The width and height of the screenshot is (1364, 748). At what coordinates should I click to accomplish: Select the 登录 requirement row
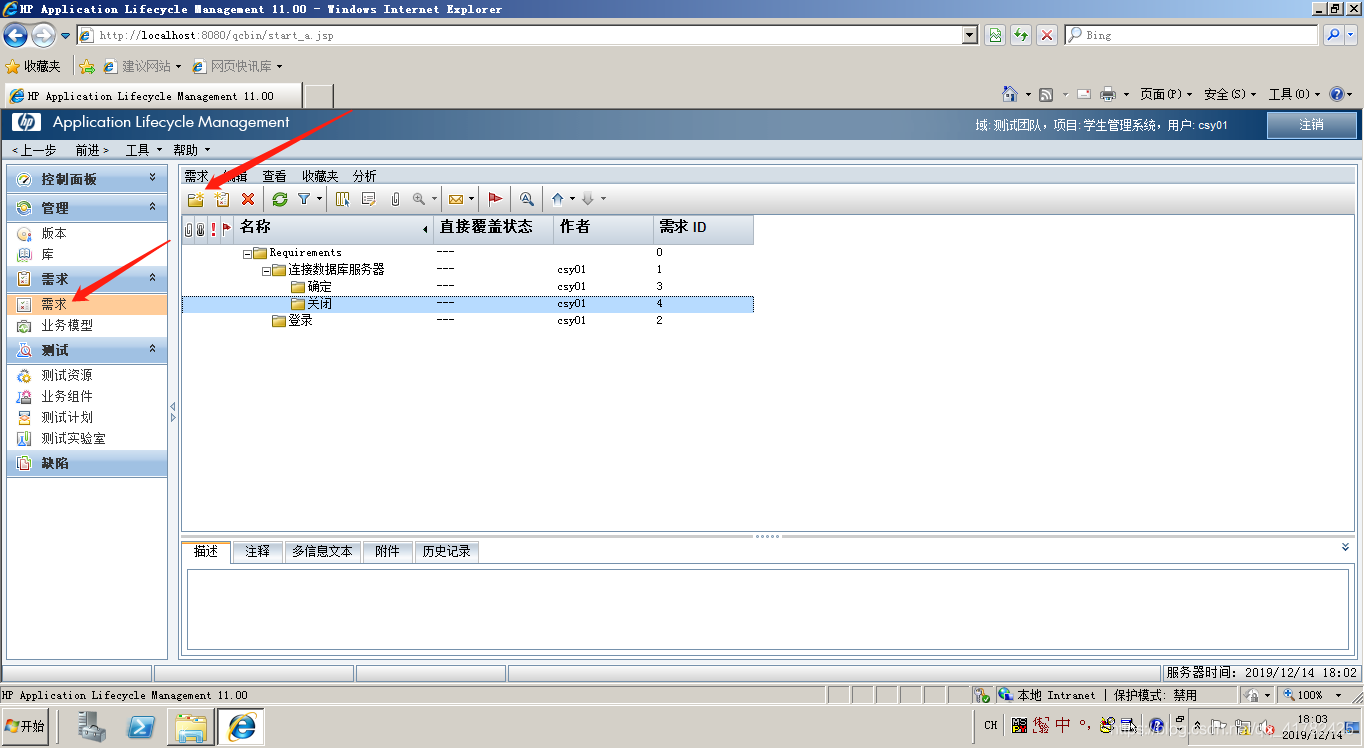coord(467,321)
